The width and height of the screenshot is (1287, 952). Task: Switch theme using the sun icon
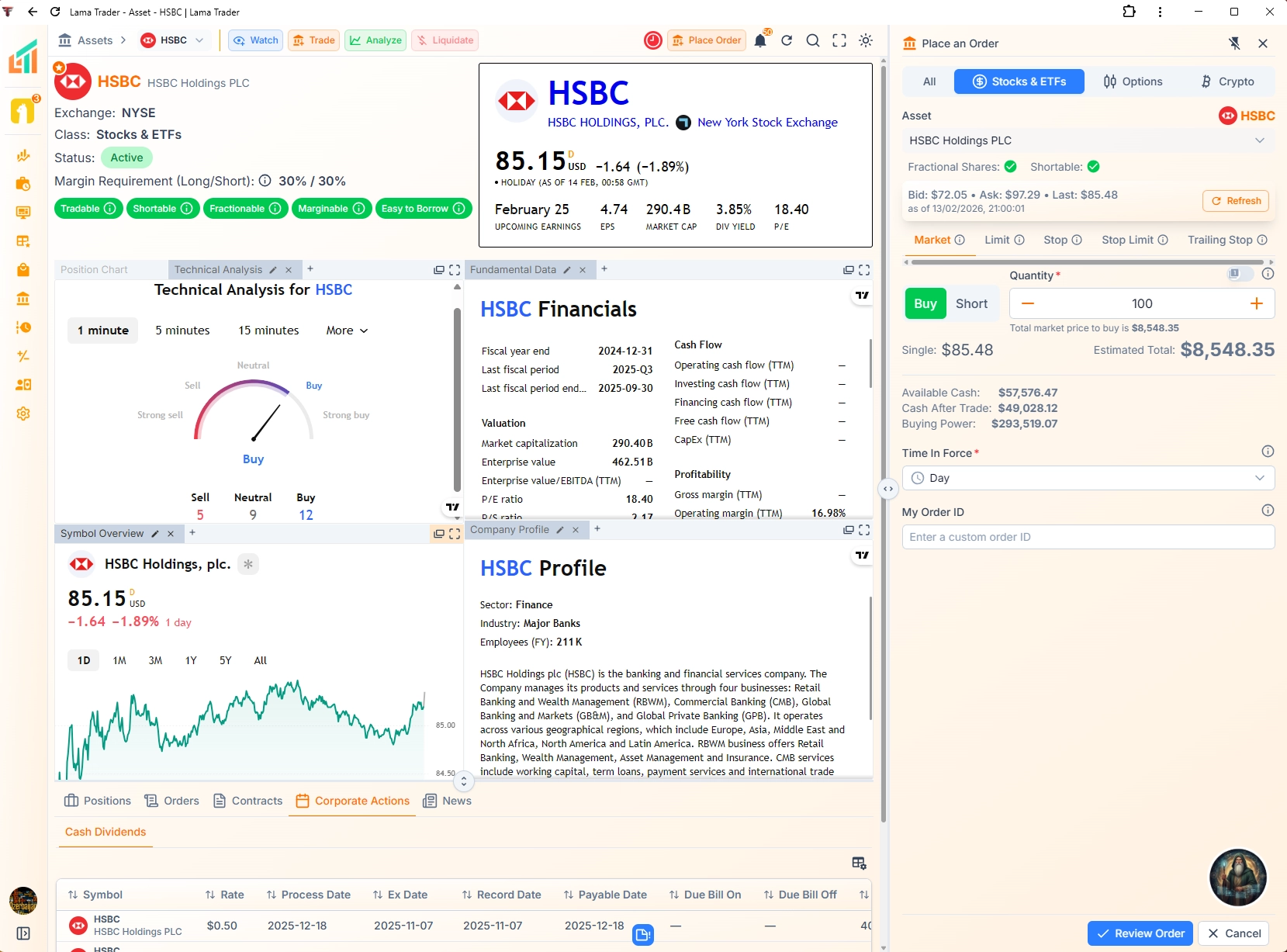(x=866, y=40)
